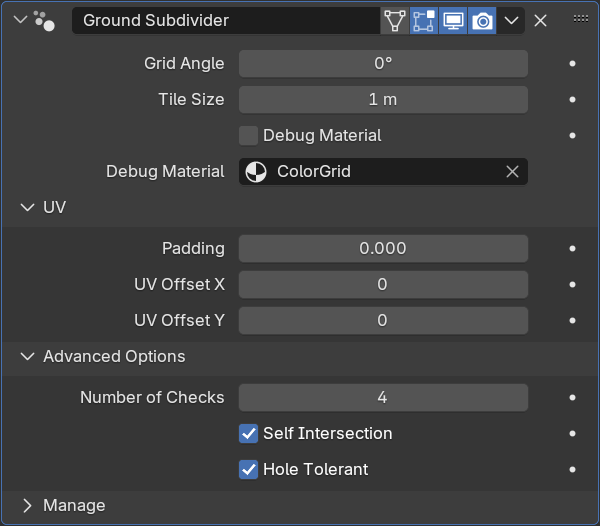600x526 pixels.
Task: Enable the Debug Material checkbox
Action: click(248, 136)
